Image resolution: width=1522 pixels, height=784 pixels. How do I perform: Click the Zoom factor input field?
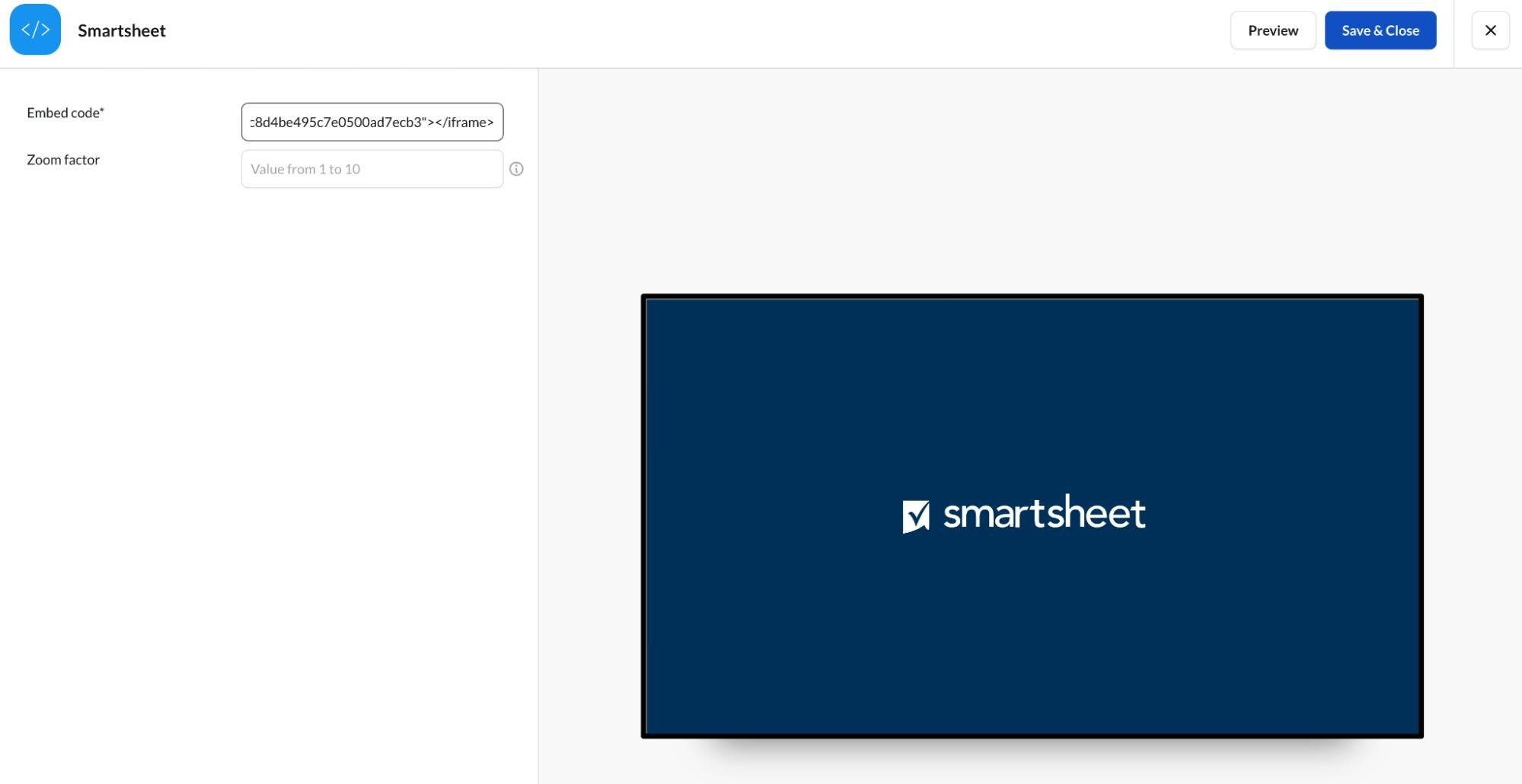coord(372,169)
